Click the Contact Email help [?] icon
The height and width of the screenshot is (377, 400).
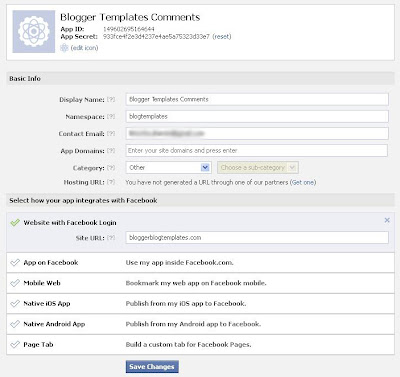pyautogui.click(x=111, y=133)
